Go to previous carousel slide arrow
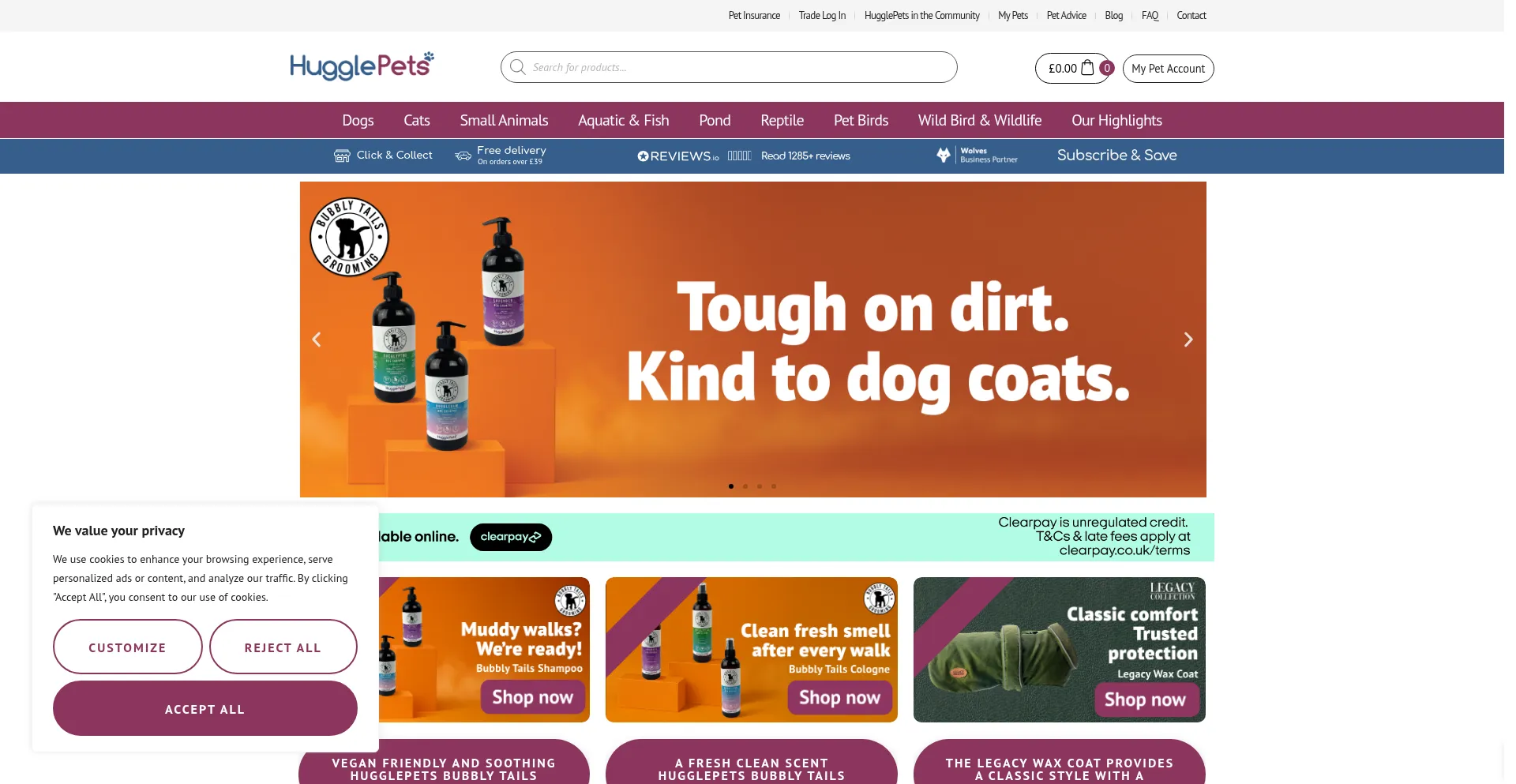 (x=317, y=339)
